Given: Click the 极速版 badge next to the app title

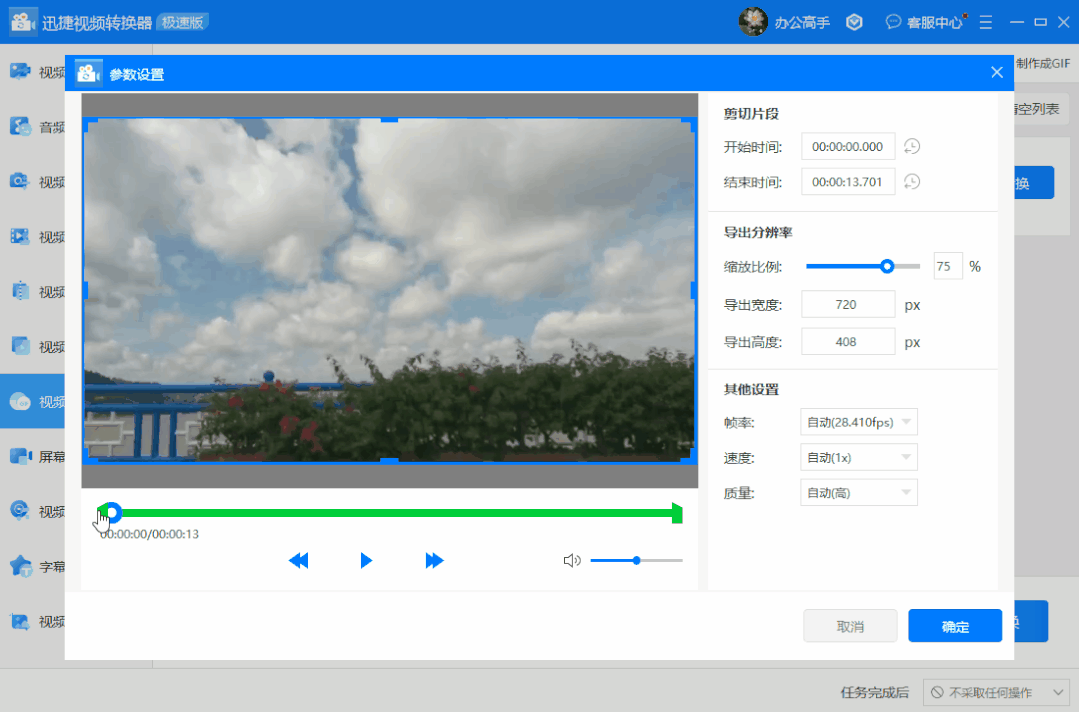Looking at the screenshot, I should [x=183, y=23].
